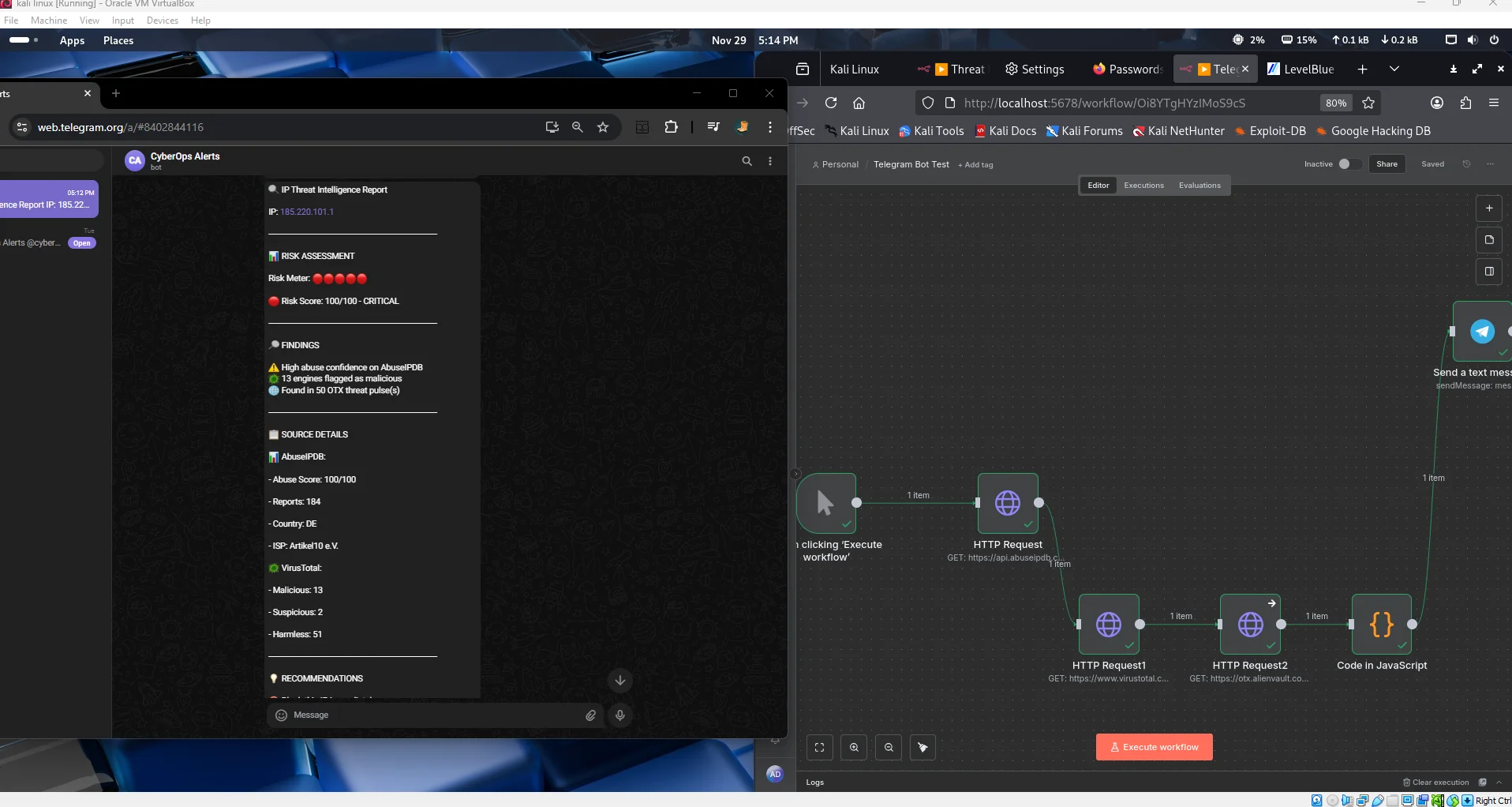Screen dimensions: 1512x807
Task: Open the n8n workflow three-dot menu
Action: pyautogui.click(x=1490, y=164)
